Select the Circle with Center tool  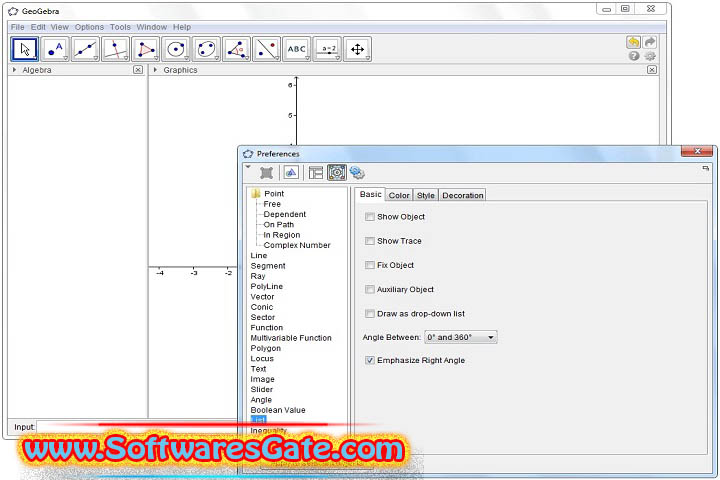click(x=176, y=49)
